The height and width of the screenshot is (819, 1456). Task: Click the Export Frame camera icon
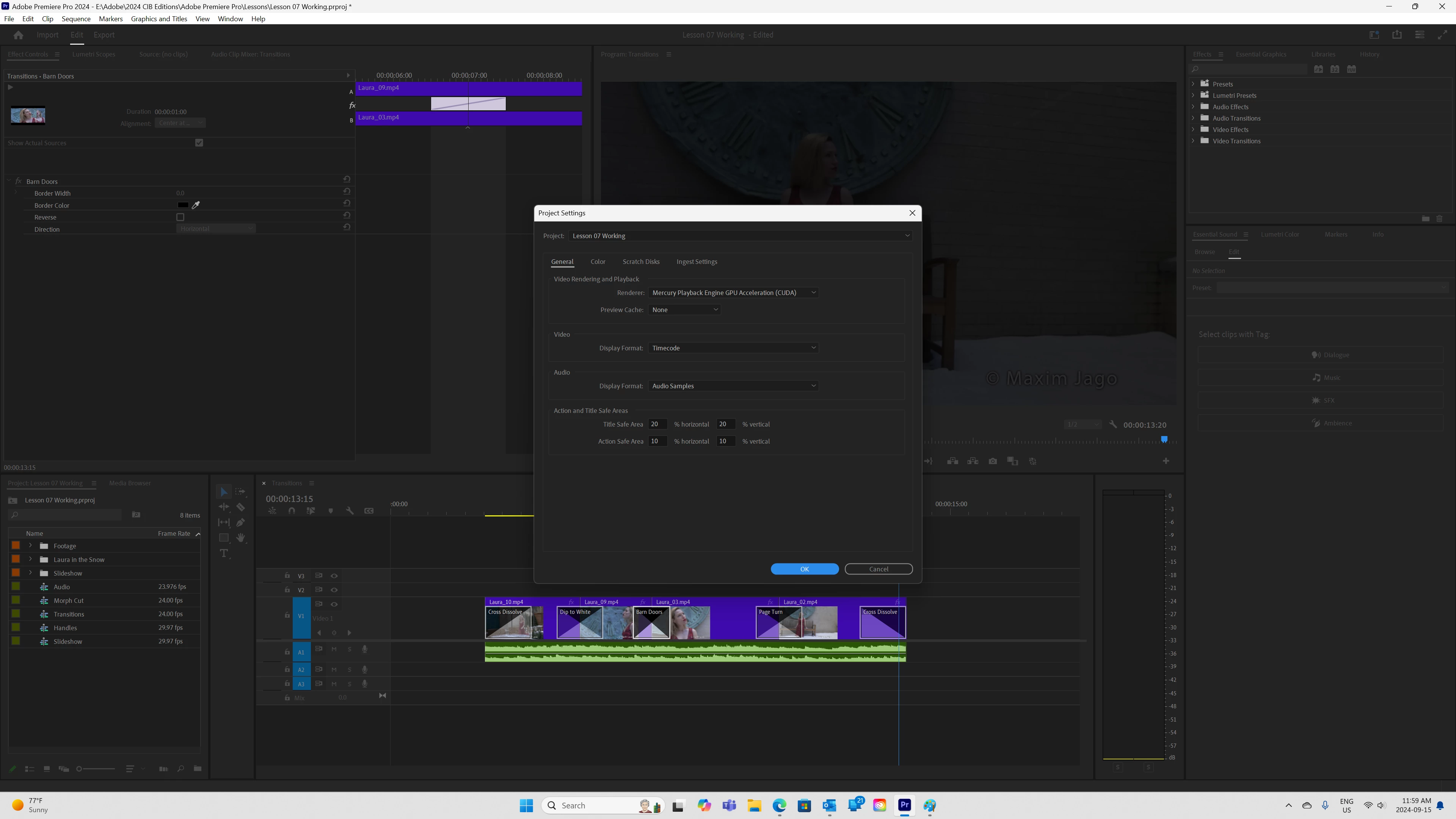993,461
